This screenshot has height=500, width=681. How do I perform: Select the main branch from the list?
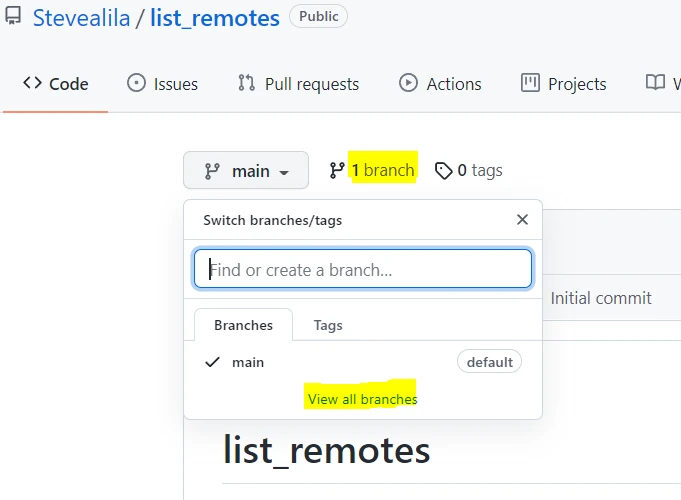(248, 362)
